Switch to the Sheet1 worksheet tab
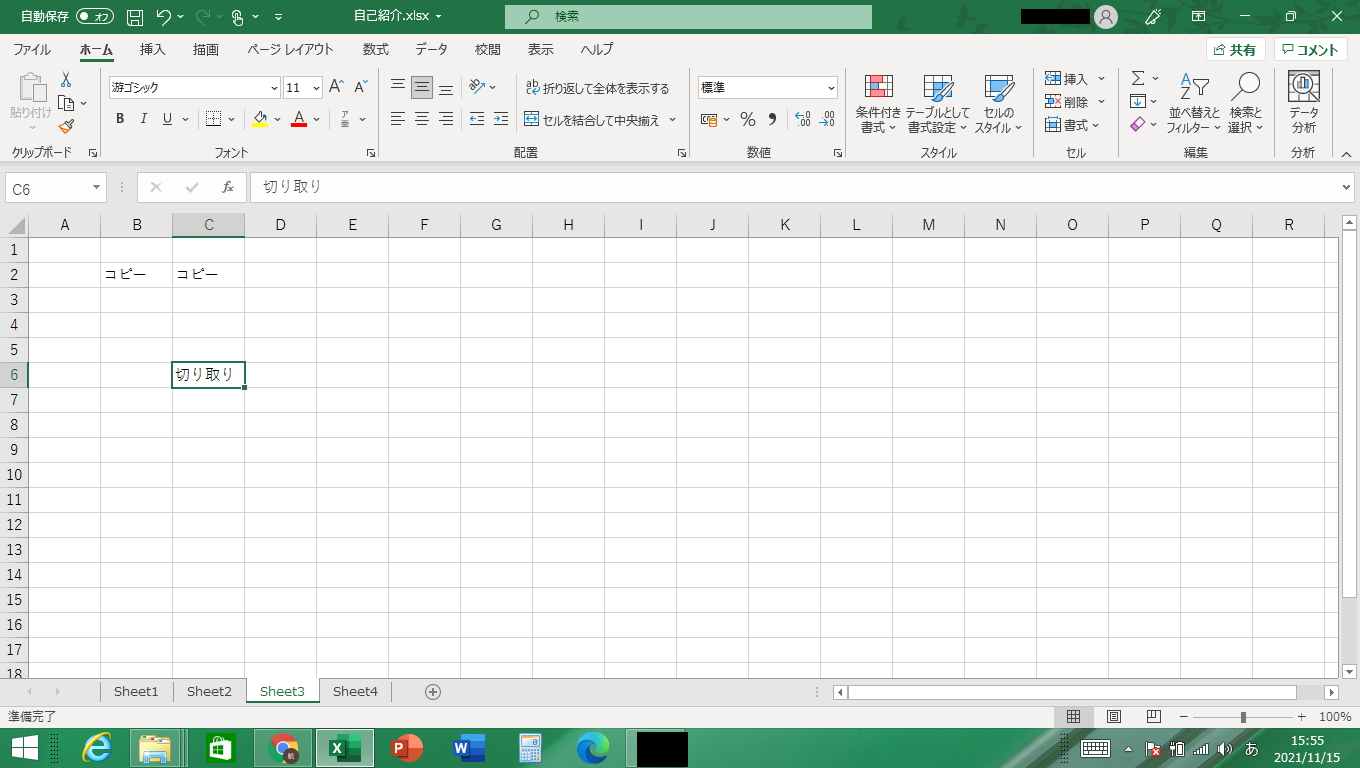1360x768 pixels. click(136, 691)
